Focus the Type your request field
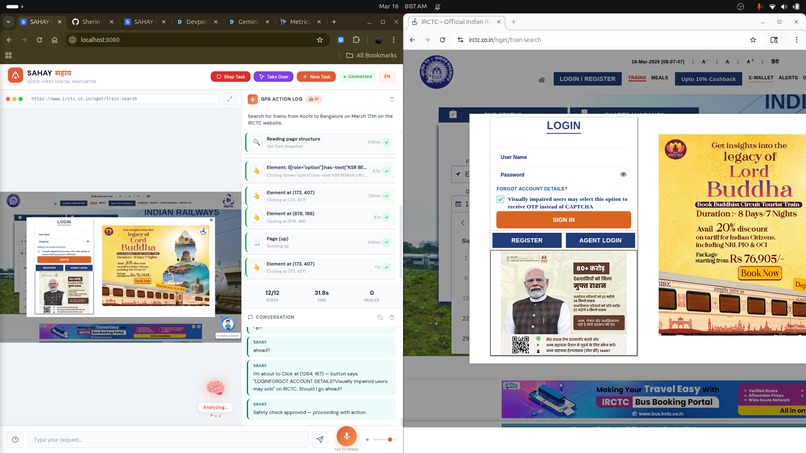Image resolution: width=806 pixels, height=453 pixels. coord(168,440)
